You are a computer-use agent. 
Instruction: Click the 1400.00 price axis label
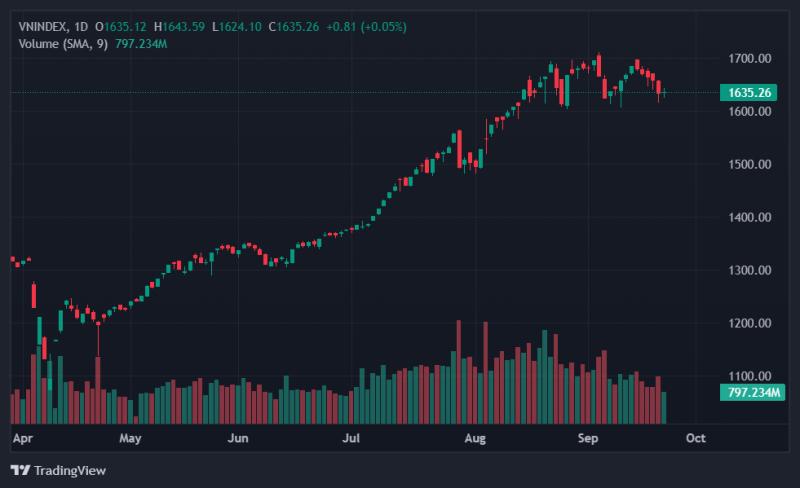pos(749,217)
